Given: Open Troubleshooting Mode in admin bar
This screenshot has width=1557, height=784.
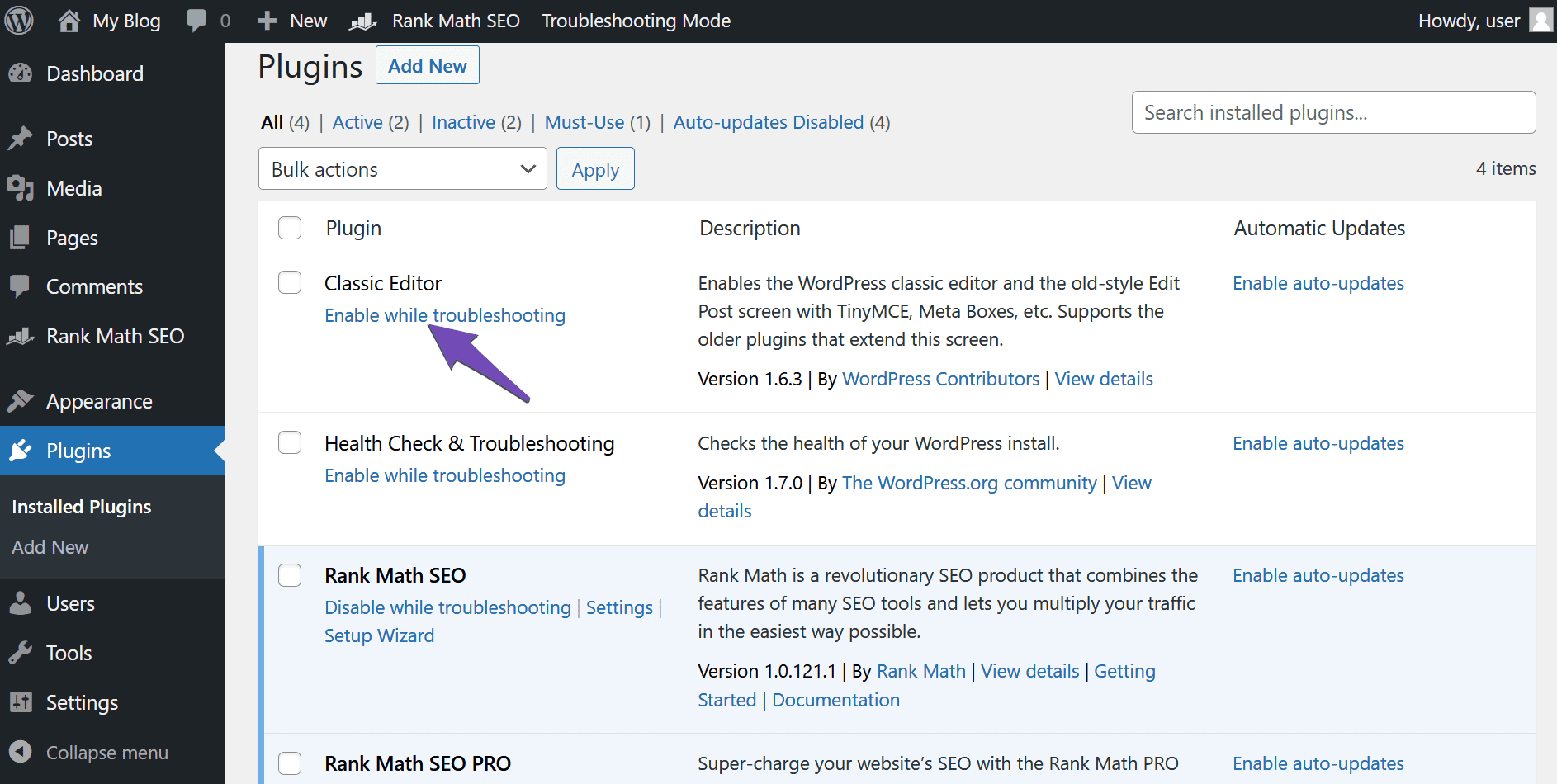Looking at the screenshot, I should (x=637, y=21).
